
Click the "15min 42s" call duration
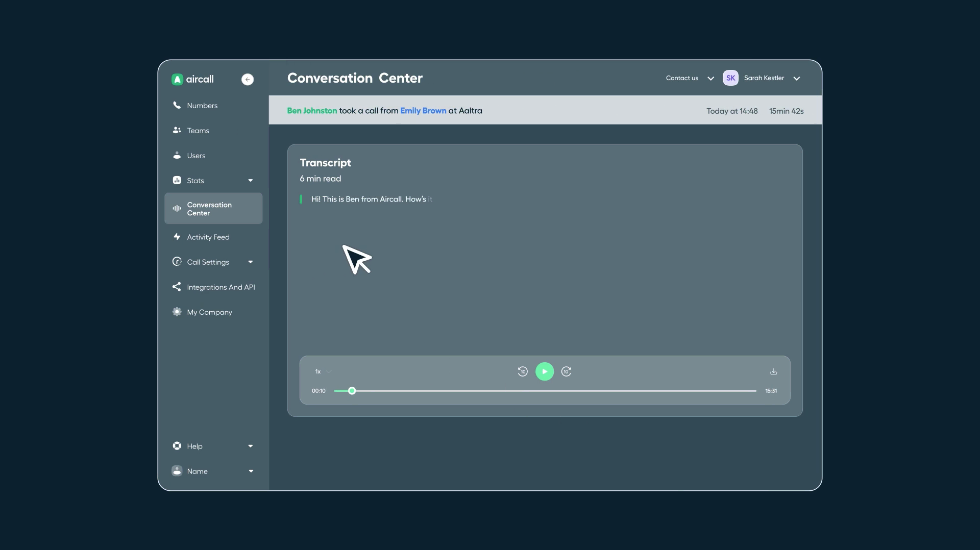point(786,111)
